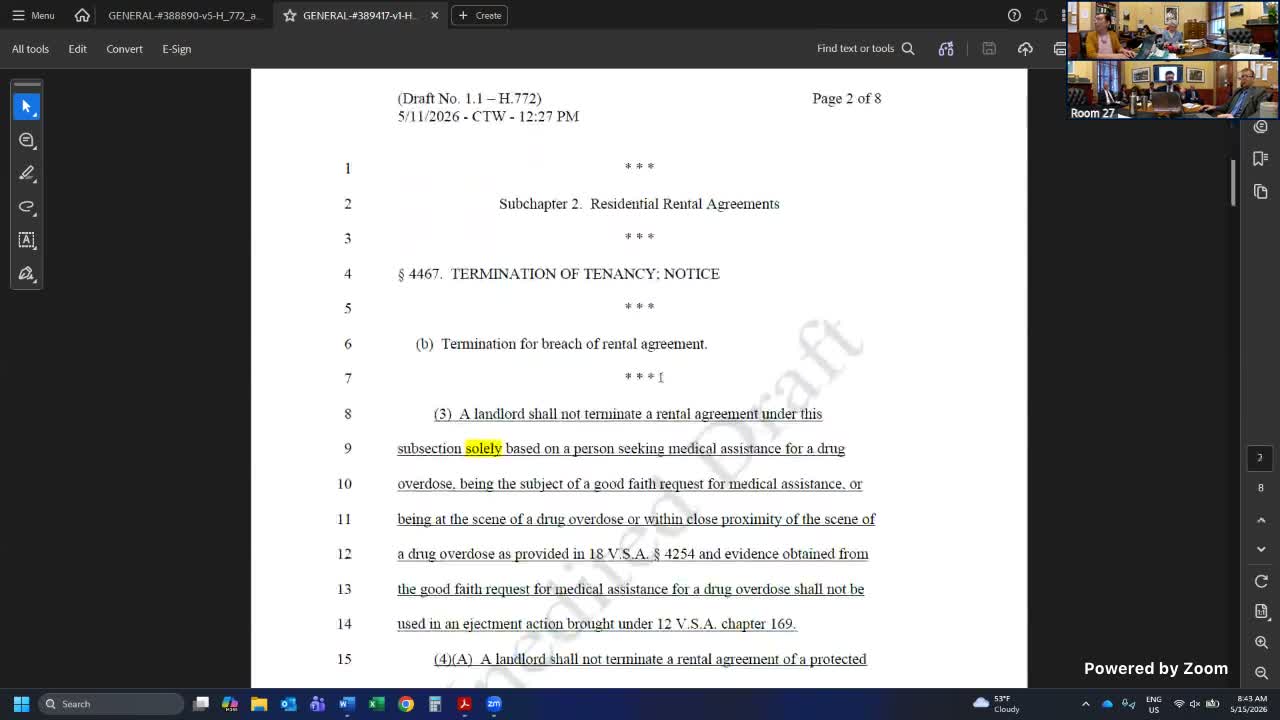Open All tools panel
Screen dimensions: 1280x720
[x=30, y=48]
